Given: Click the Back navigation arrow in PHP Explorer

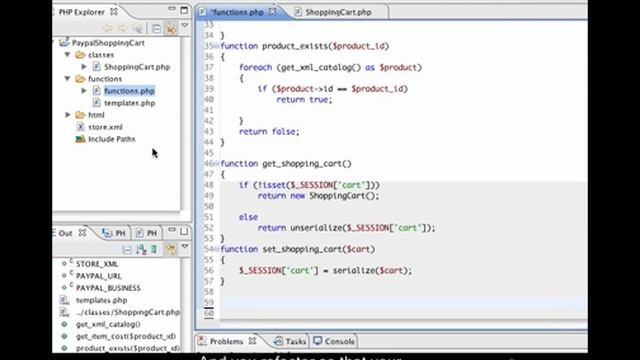Looking at the screenshot, I should pos(107,28).
